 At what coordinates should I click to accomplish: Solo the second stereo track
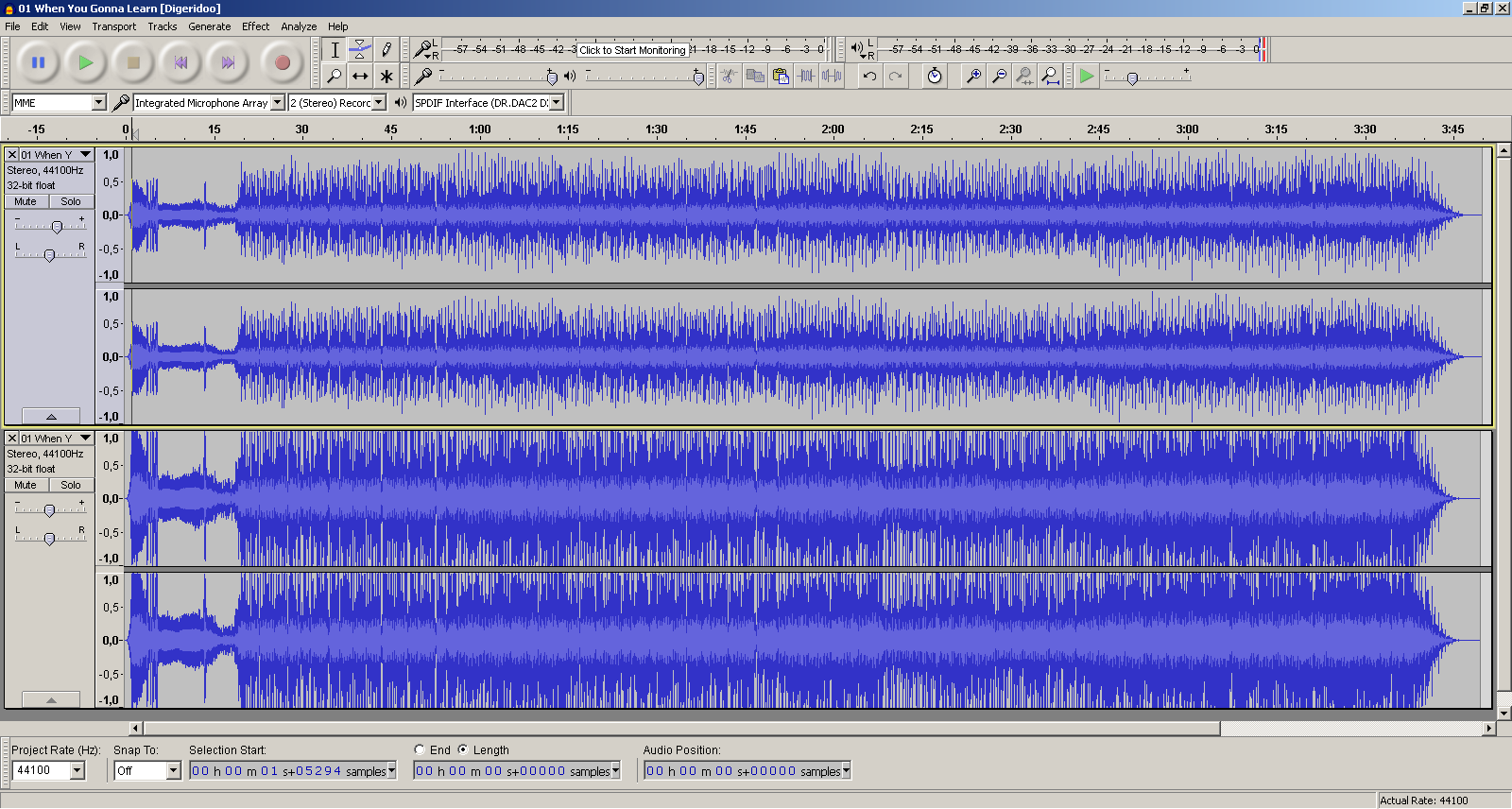pos(71,485)
